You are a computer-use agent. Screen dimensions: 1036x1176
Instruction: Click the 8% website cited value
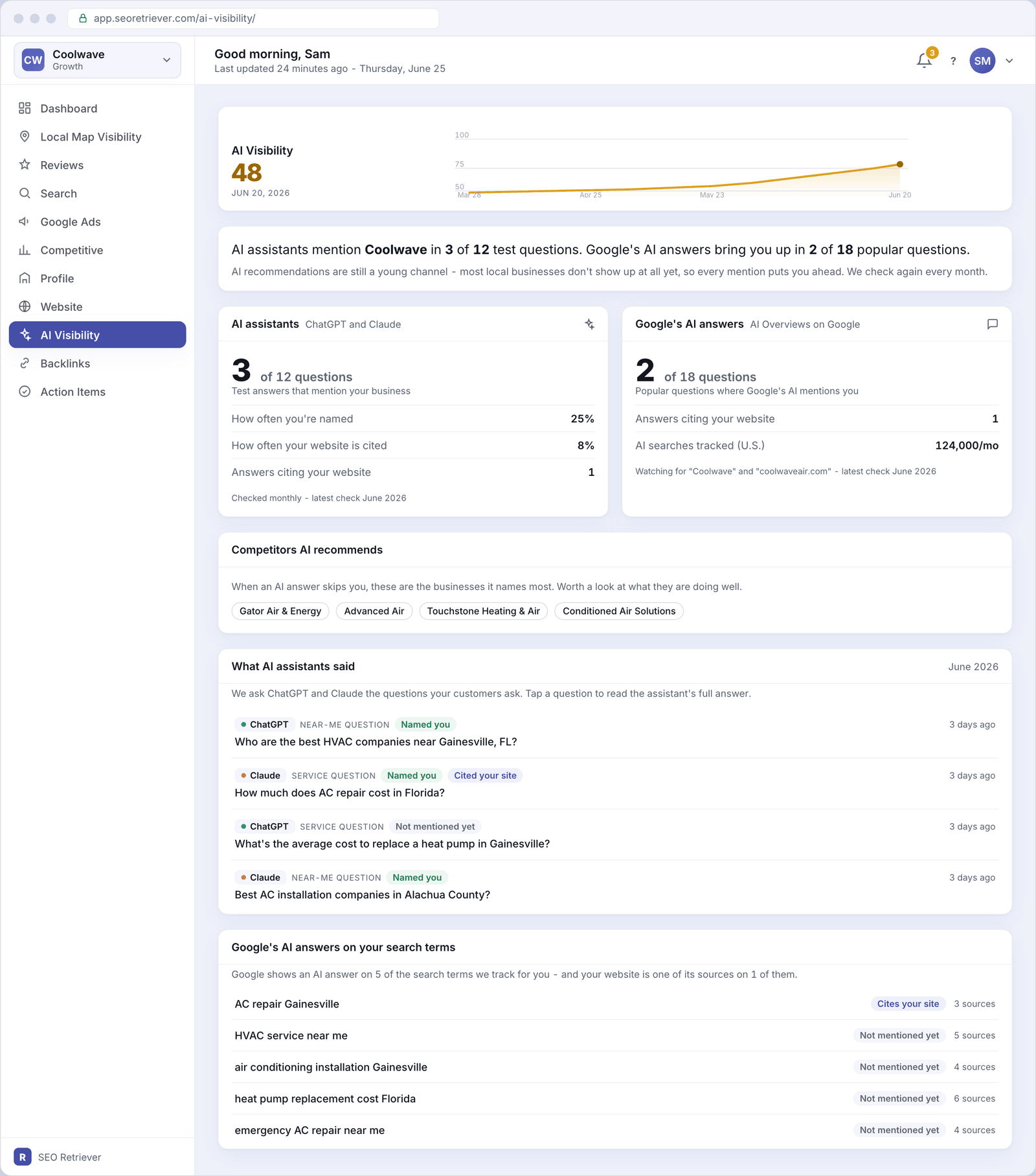(x=585, y=446)
